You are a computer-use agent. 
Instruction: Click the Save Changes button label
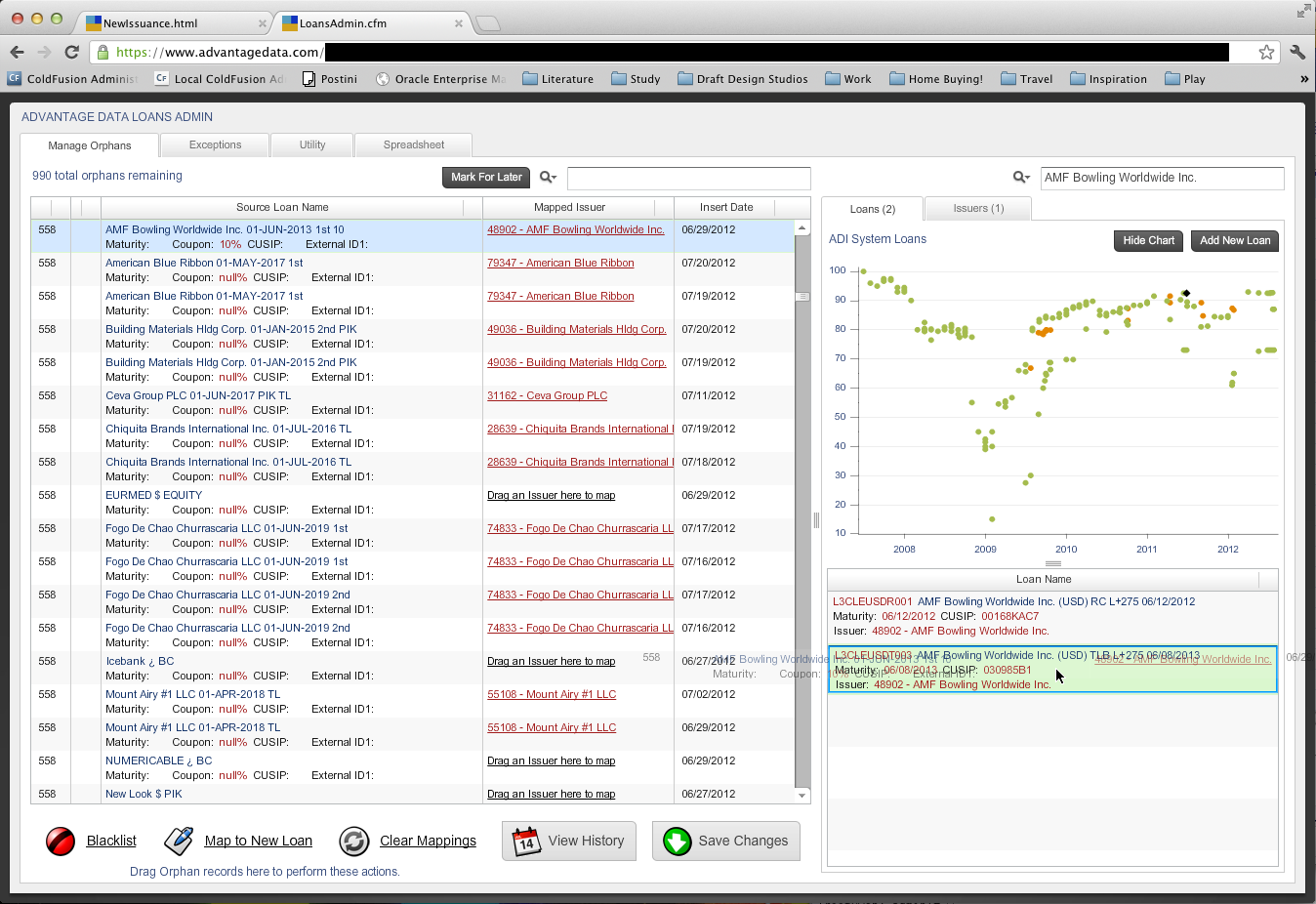[x=743, y=841]
